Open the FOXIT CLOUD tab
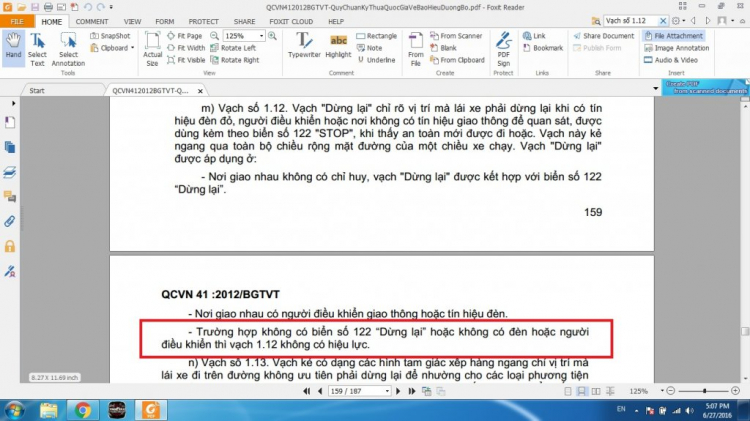This screenshot has width=750, height=421. click(291, 22)
